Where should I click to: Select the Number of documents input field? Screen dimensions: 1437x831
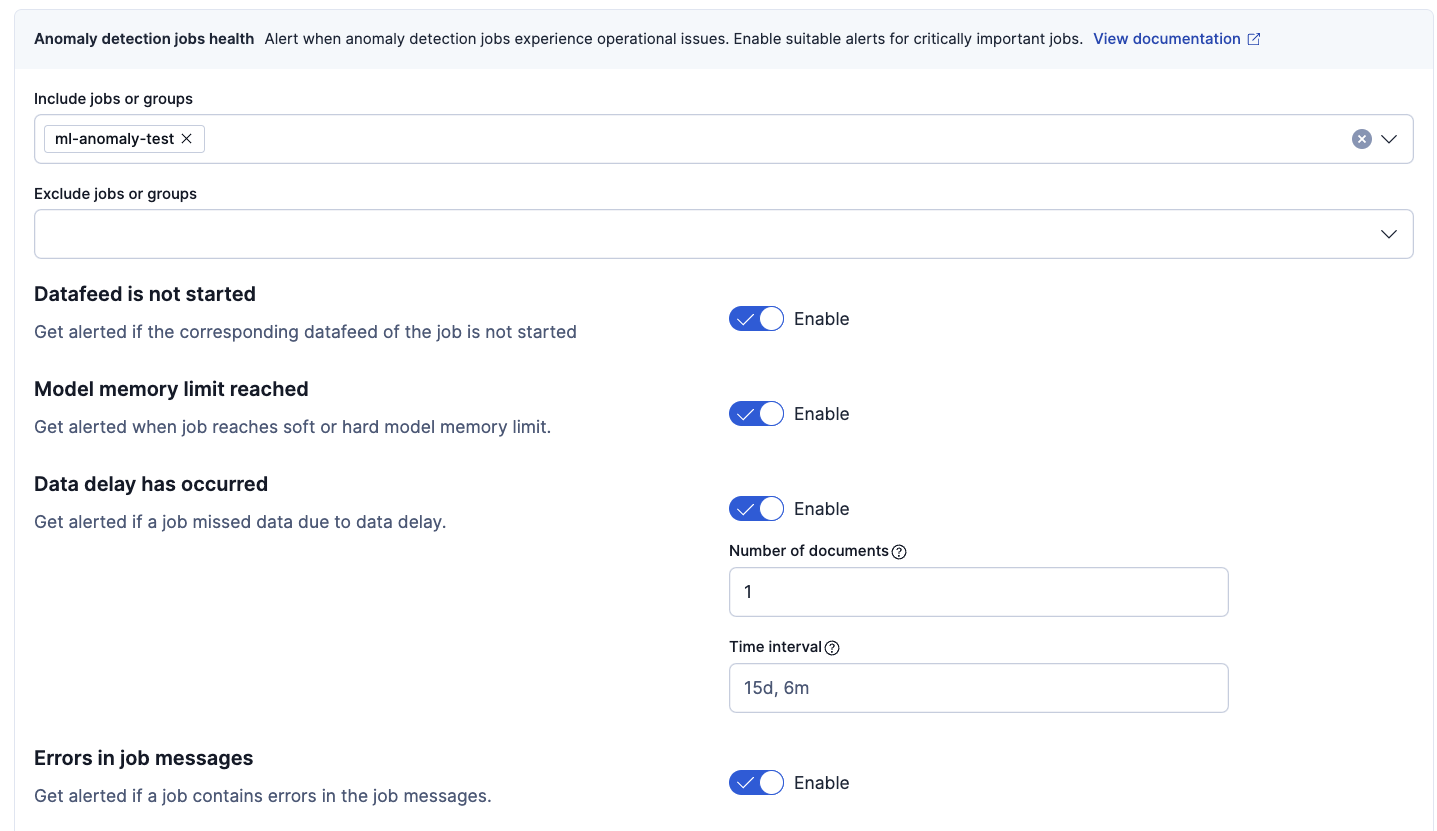coord(978,591)
